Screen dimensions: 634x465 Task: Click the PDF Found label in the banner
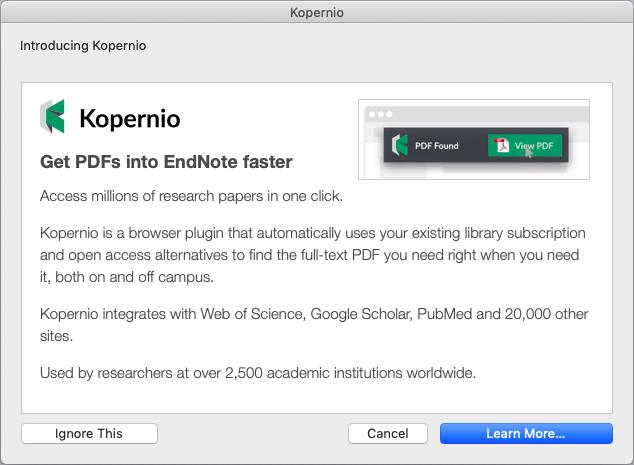coord(437,146)
